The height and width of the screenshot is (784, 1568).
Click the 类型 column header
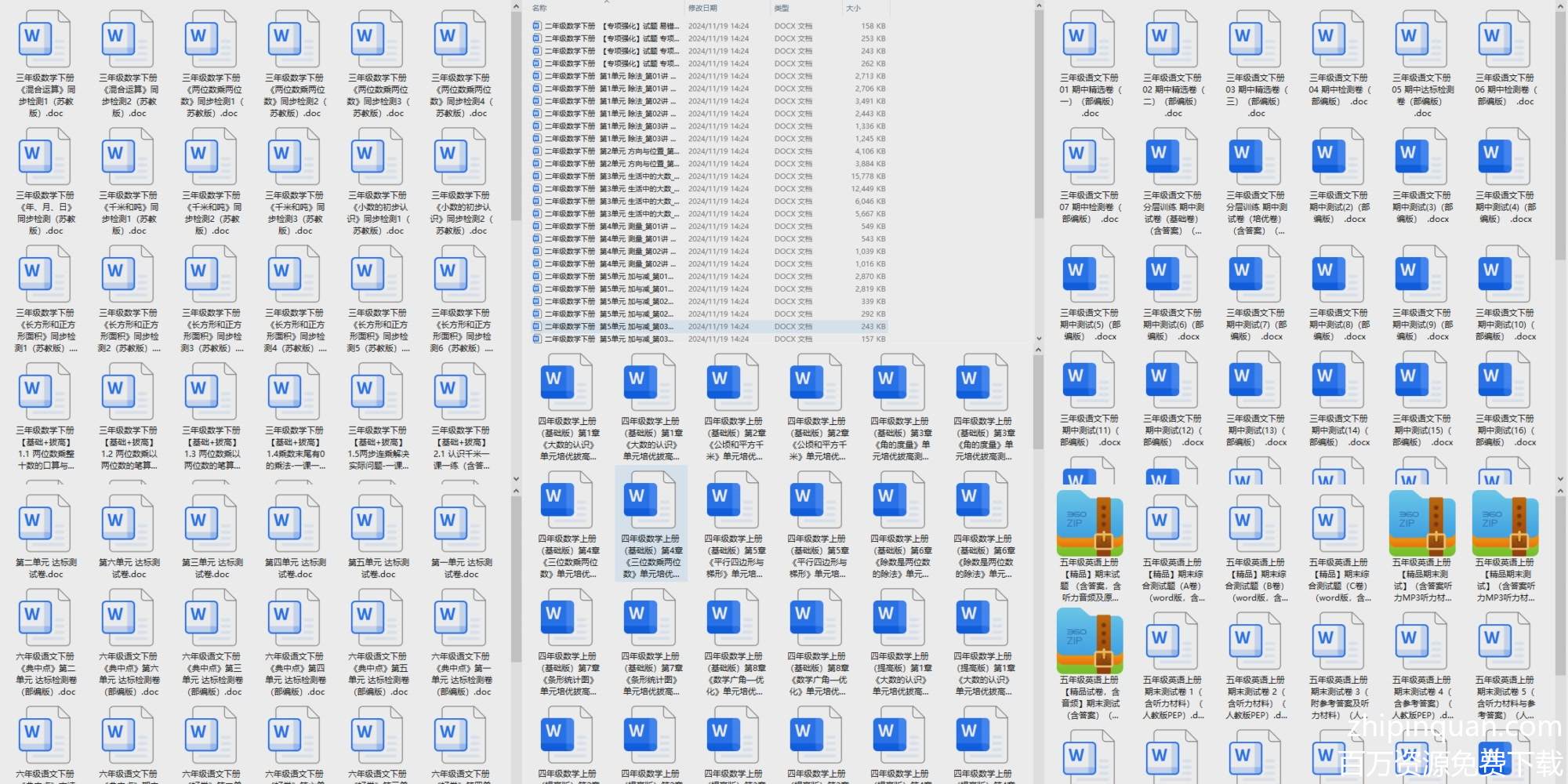[782, 8]
